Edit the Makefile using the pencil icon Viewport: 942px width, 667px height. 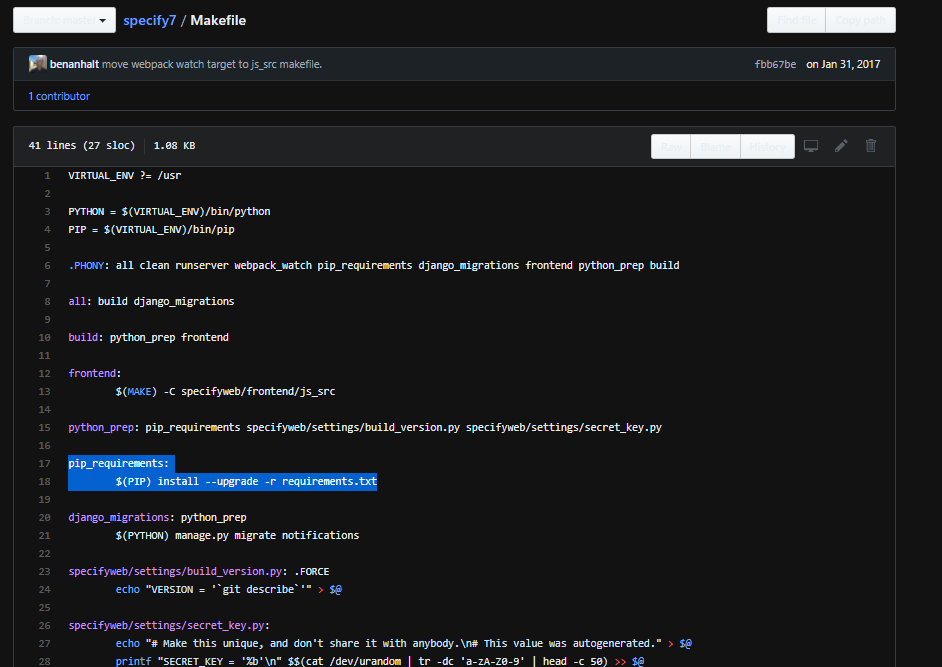click(840, 146)
